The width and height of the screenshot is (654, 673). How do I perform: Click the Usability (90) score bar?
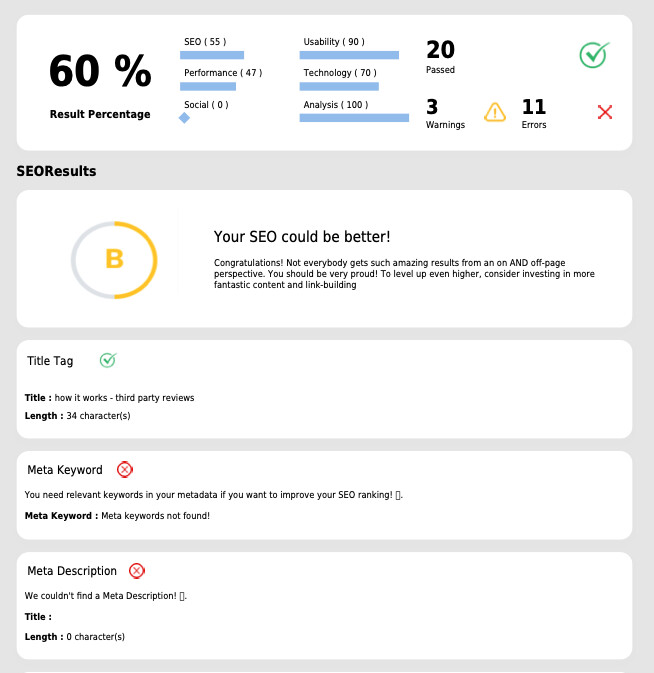pyautogui.click(x=349, y=55)
